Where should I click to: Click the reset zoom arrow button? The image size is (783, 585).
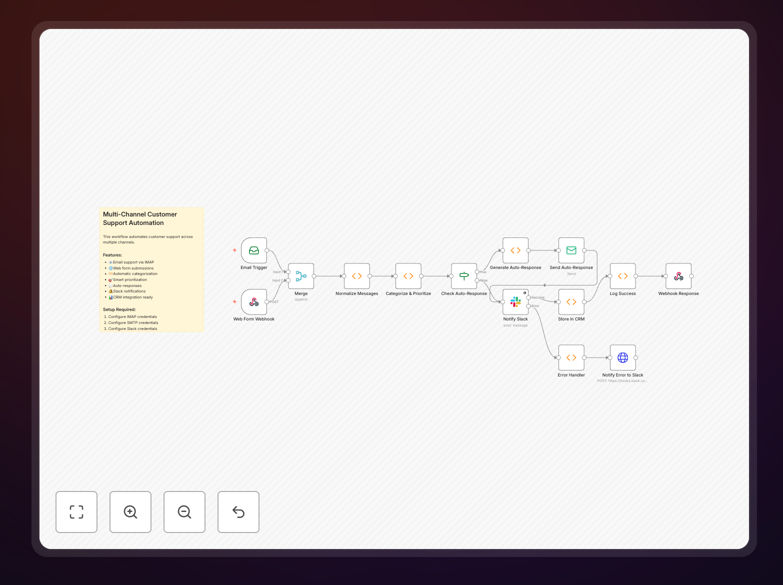pos(238,512)
